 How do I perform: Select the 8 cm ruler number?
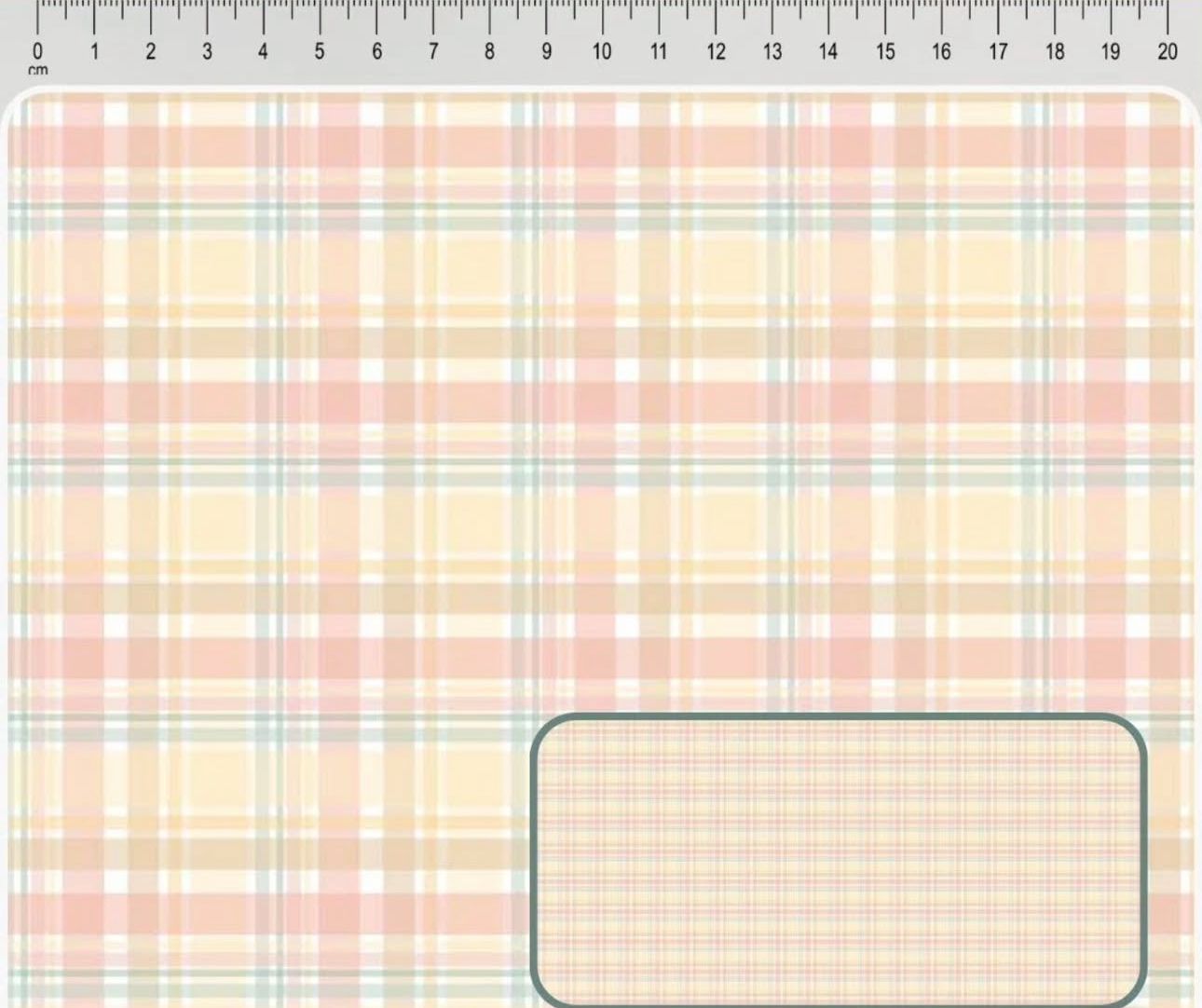coord(489,51)
